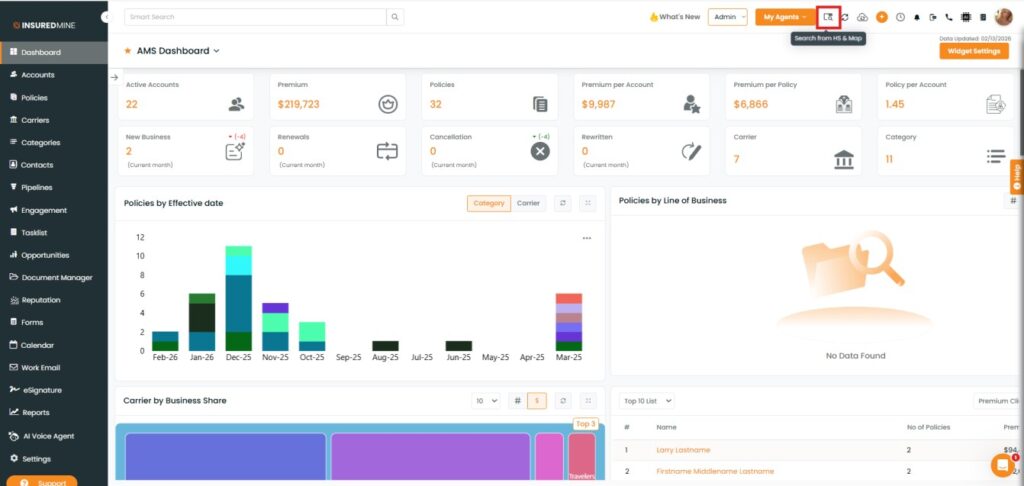Toggle chart grouping to Carrier
The width and height of the screenshot is (1024, 486).
[528, 203]
